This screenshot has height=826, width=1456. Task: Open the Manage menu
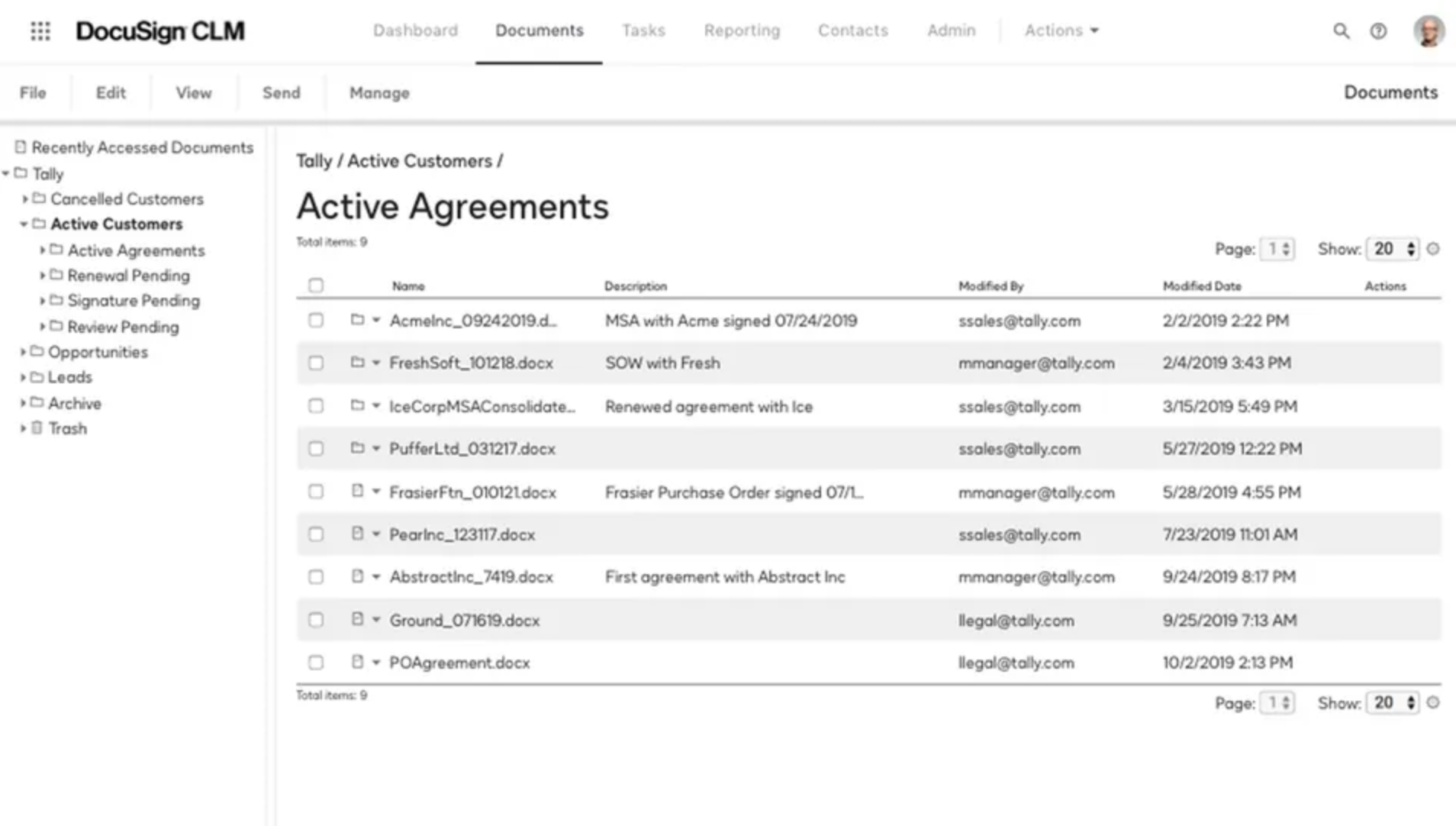[x=378, y=92]
